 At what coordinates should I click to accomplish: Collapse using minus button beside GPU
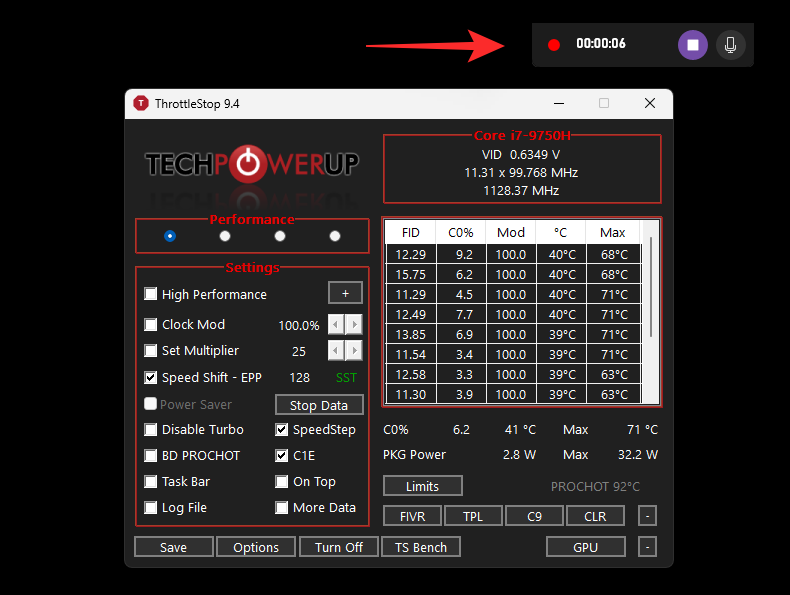point(648,547)
